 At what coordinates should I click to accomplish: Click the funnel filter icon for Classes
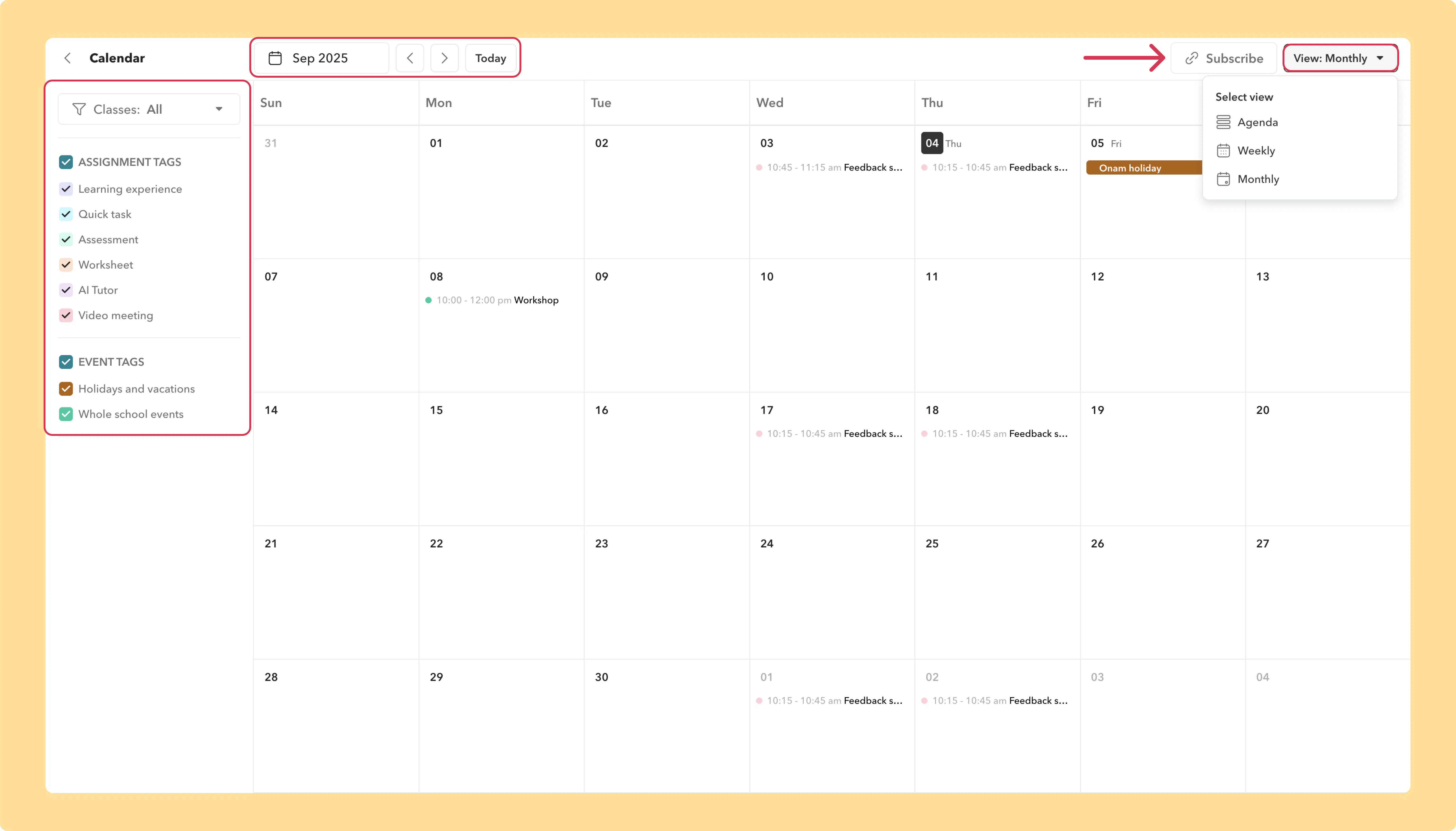click(x=79, y=109)
